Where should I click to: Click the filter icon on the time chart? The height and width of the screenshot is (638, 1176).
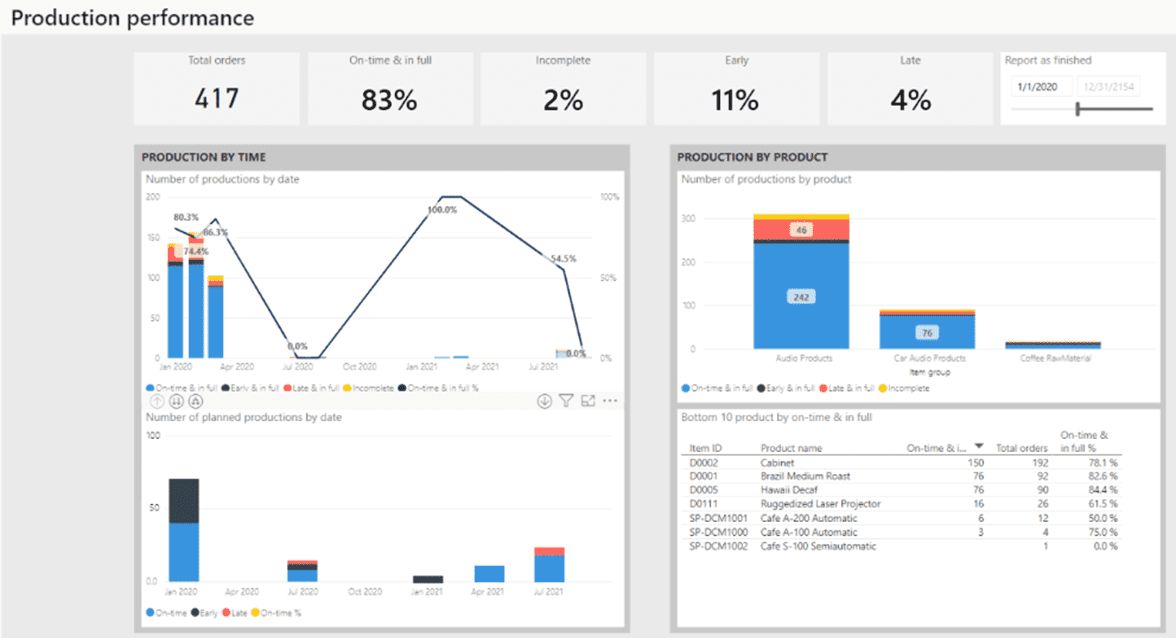[569, 401]
